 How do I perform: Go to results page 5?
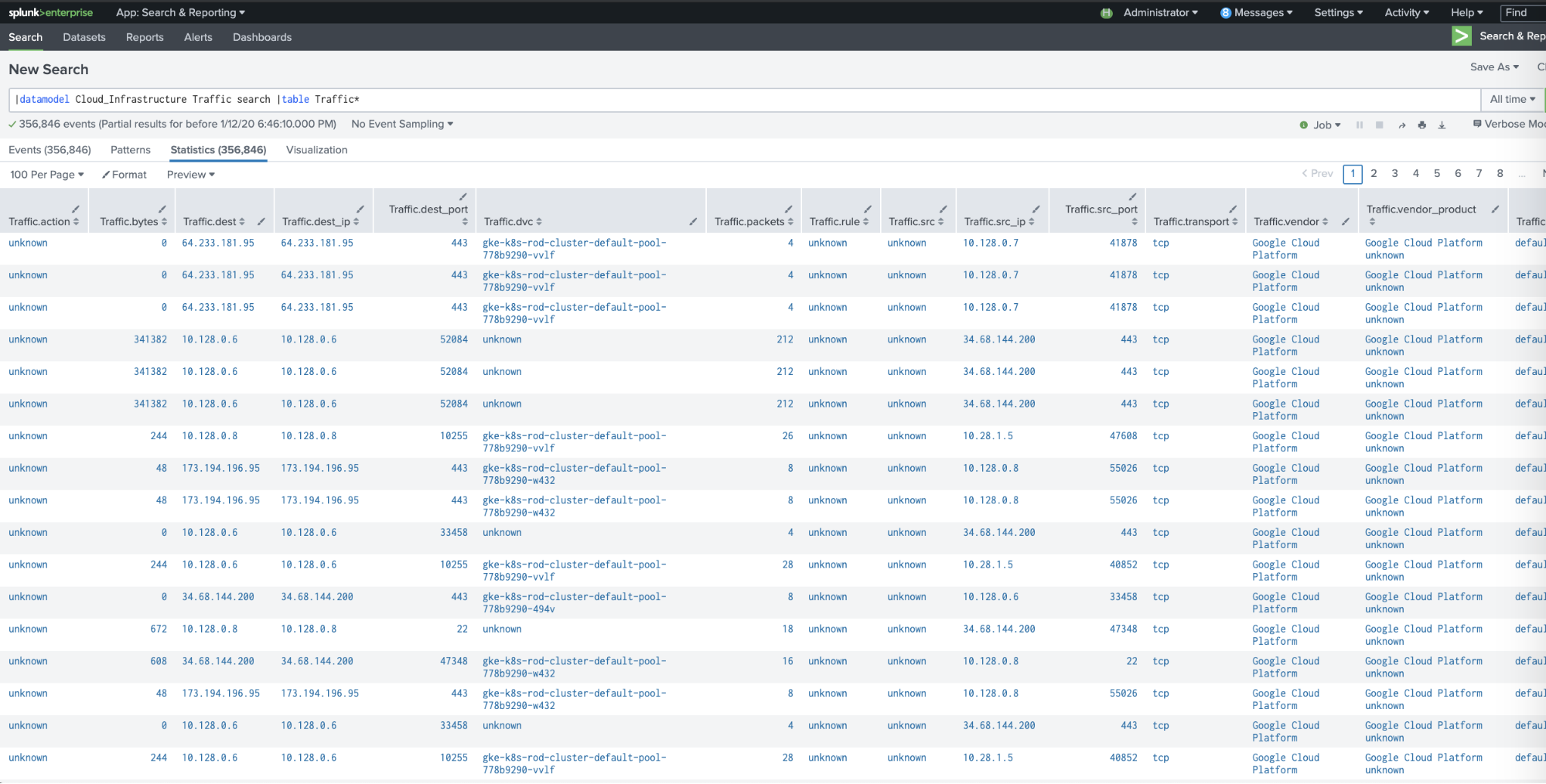pos(1437,174)
